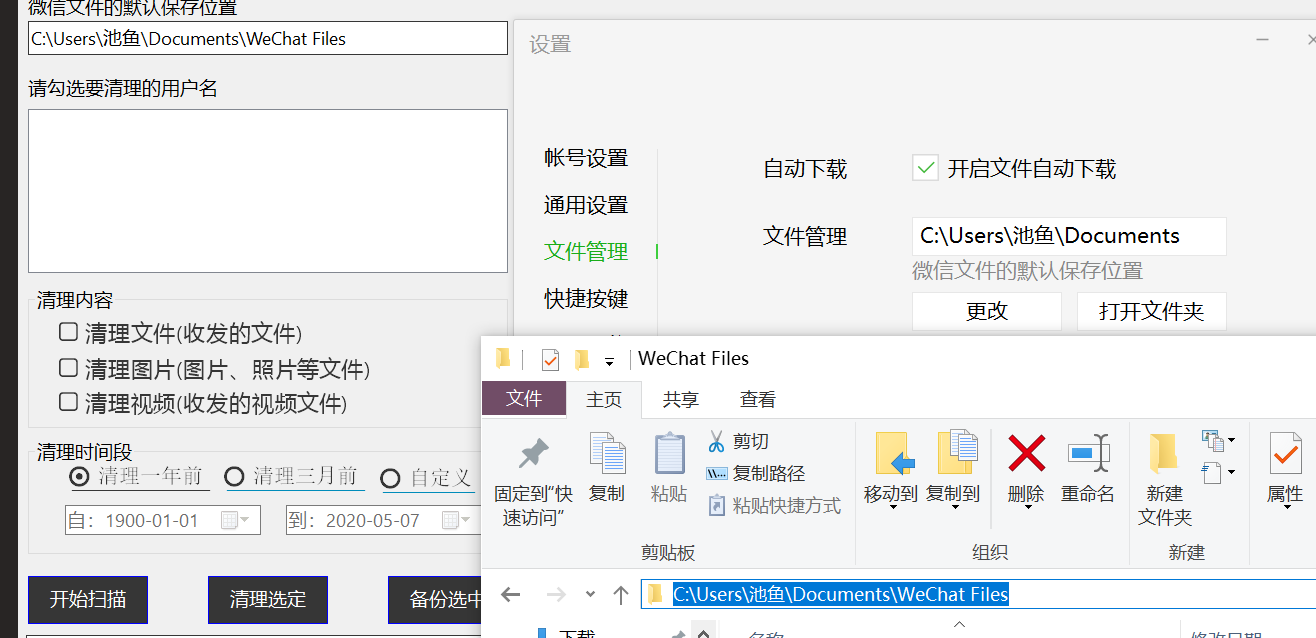
Task: Check 清理文件(收发的文件) checkbox
Action: [68, 332]
